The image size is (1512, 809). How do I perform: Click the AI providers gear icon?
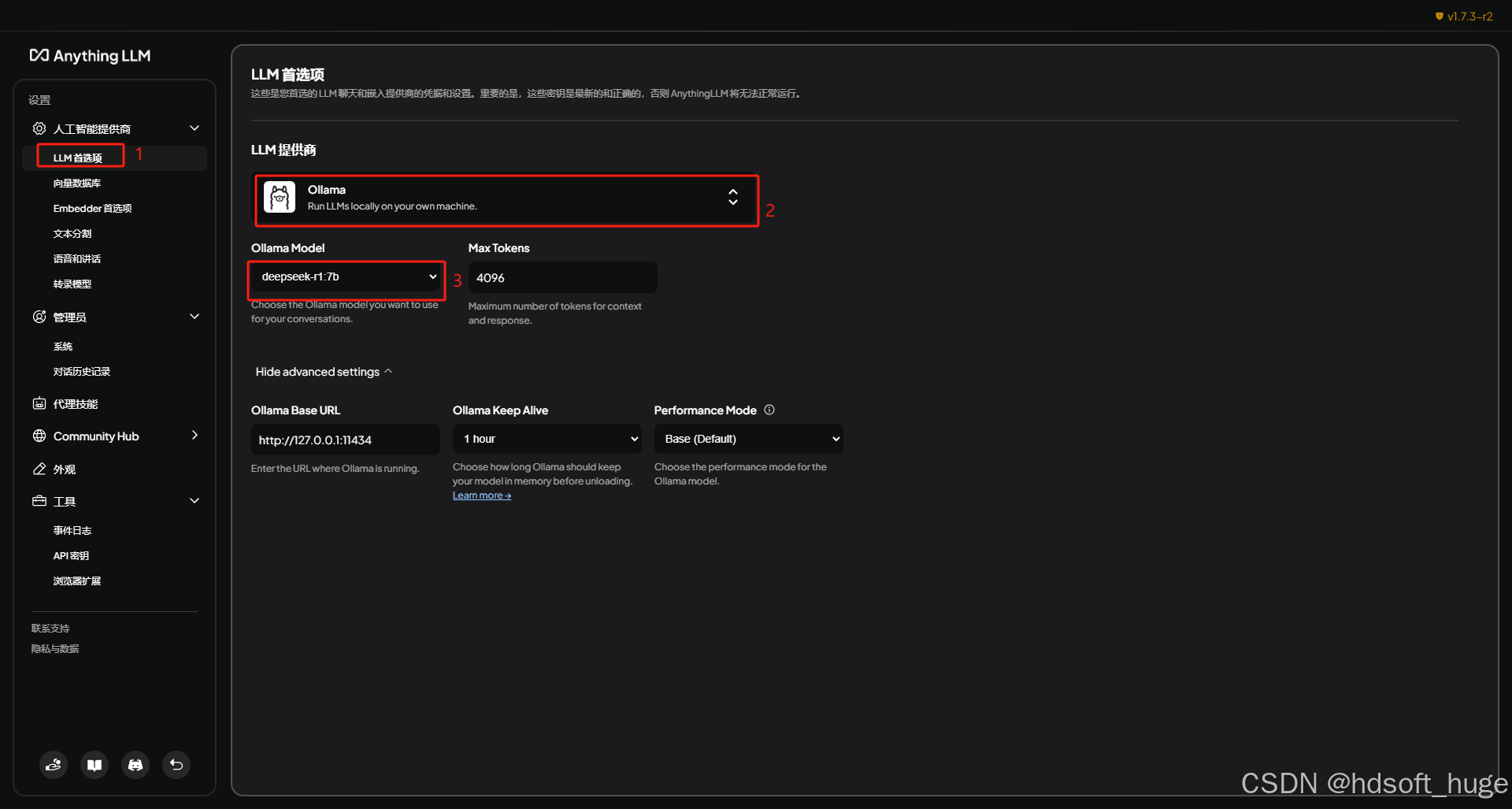point(39,128)
